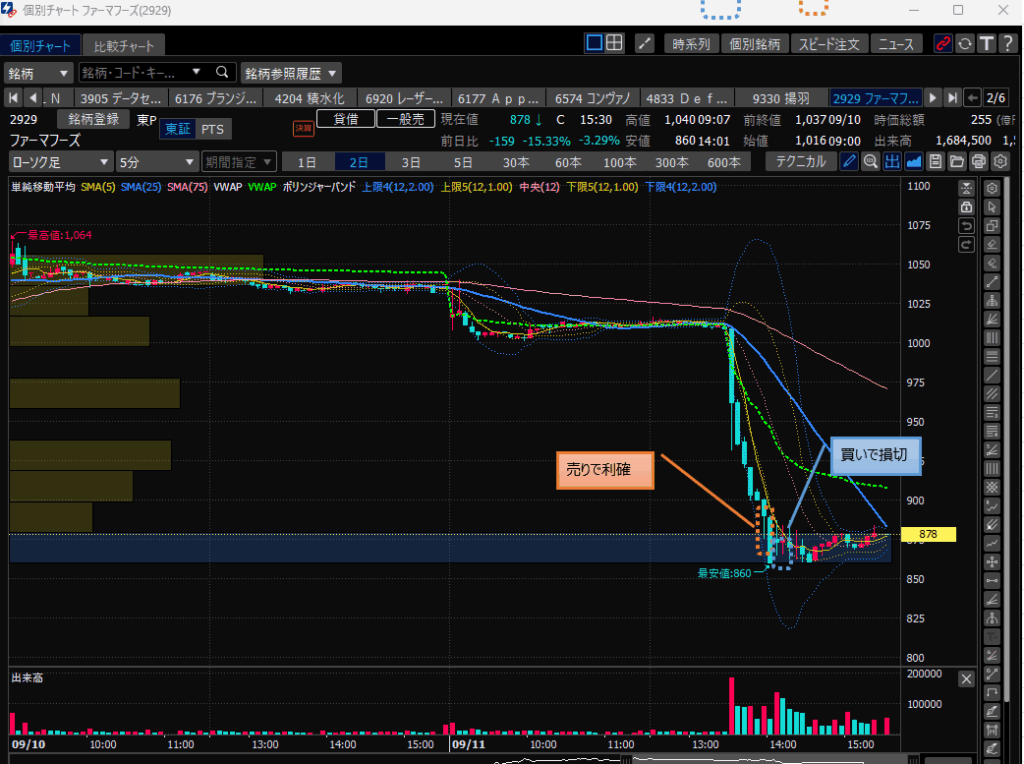Select the 3905 データセ... stock tab
This screenshot has width=1024, height=764.
pos(120,98)
